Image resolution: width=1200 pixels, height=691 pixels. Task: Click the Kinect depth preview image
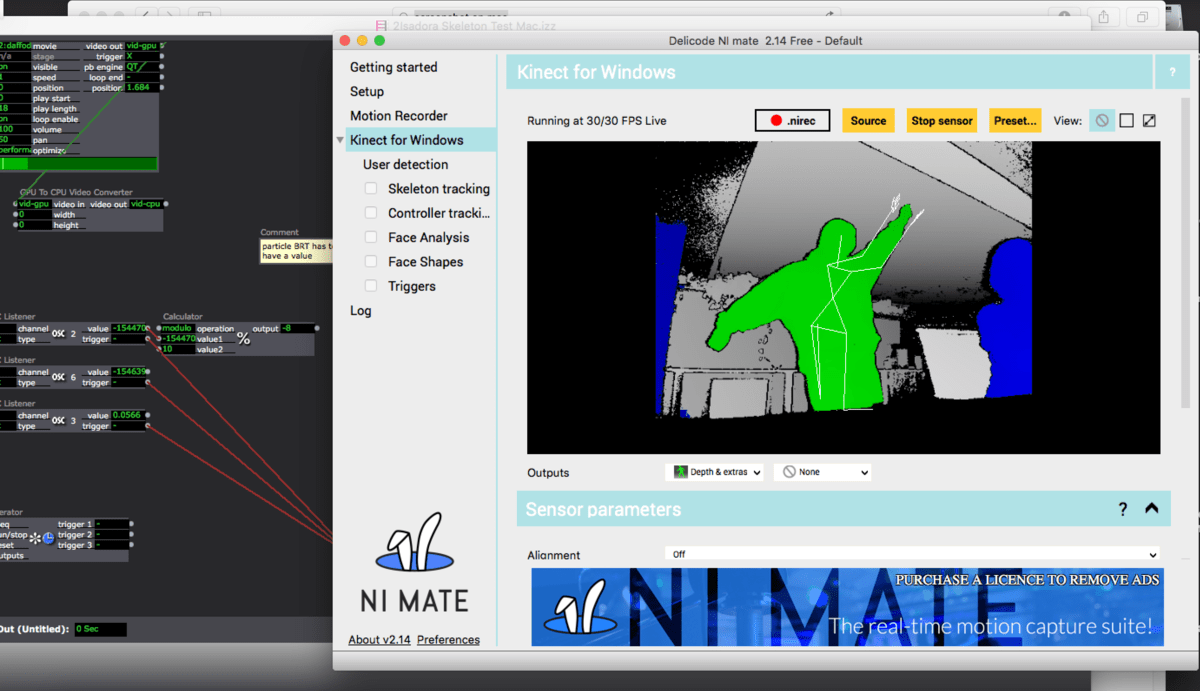[843, 297]
